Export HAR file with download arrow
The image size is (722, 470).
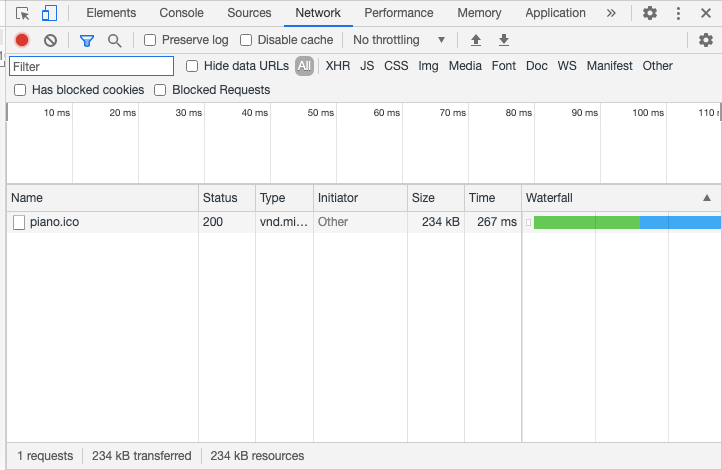[504, 40]
